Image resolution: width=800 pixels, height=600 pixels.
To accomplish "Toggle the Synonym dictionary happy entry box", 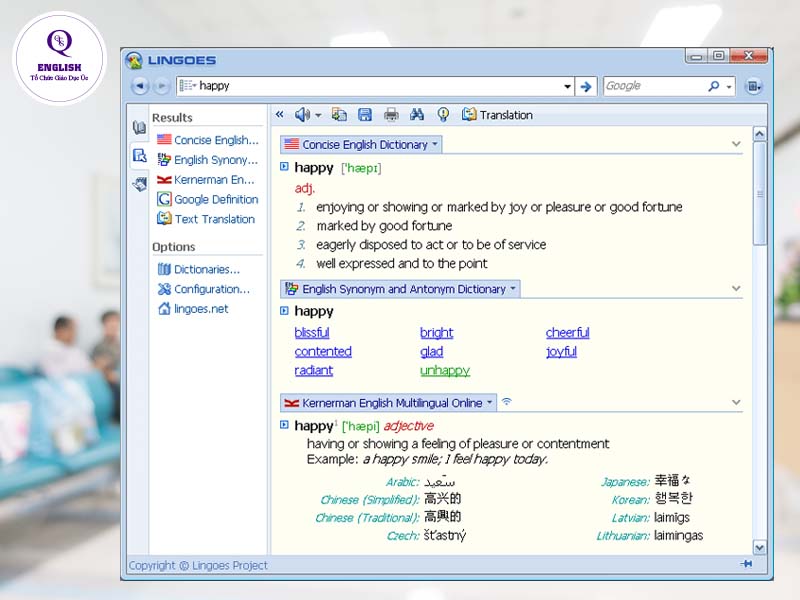I will (x=284, y=310).
